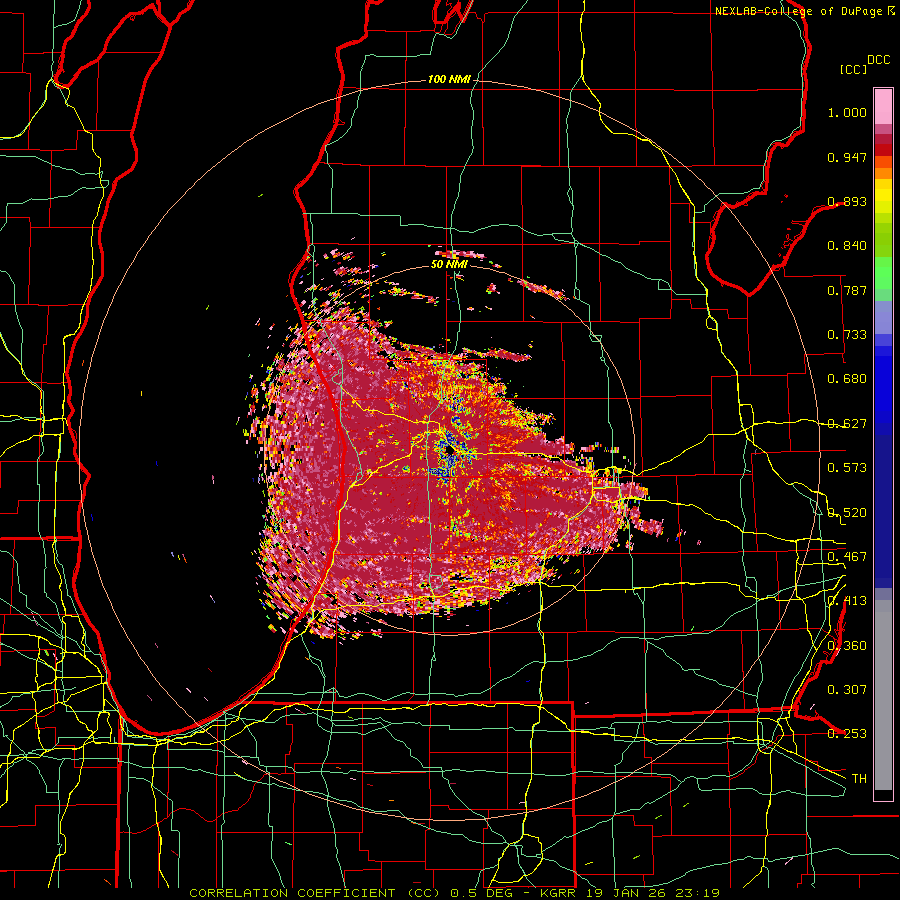This screenshot has width=900, height=900.
Task: Click the DCC label above the color bar
Action: (x=879, y=60)
